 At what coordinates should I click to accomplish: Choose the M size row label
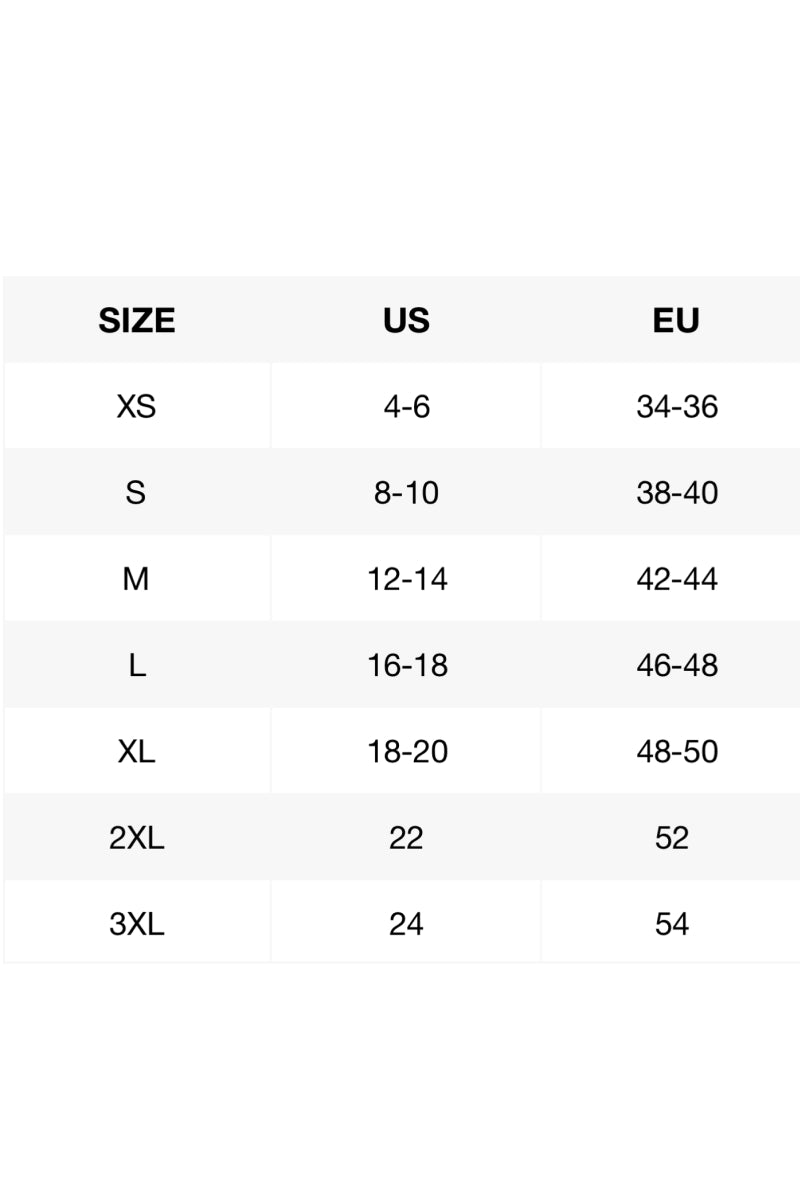(136, 579)
